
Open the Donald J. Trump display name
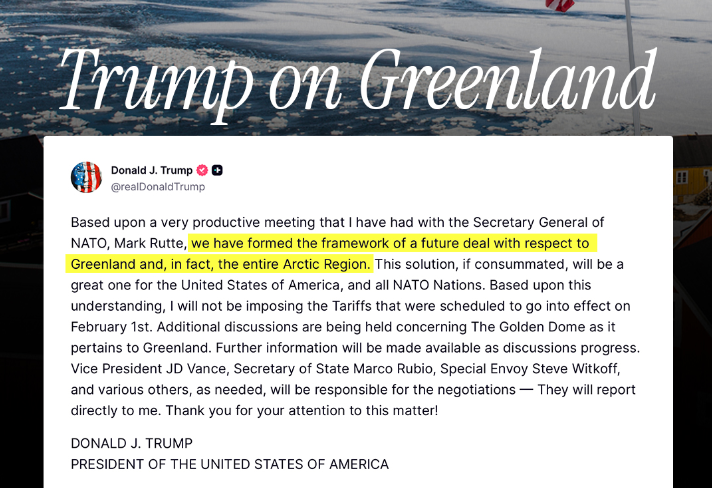151,170
